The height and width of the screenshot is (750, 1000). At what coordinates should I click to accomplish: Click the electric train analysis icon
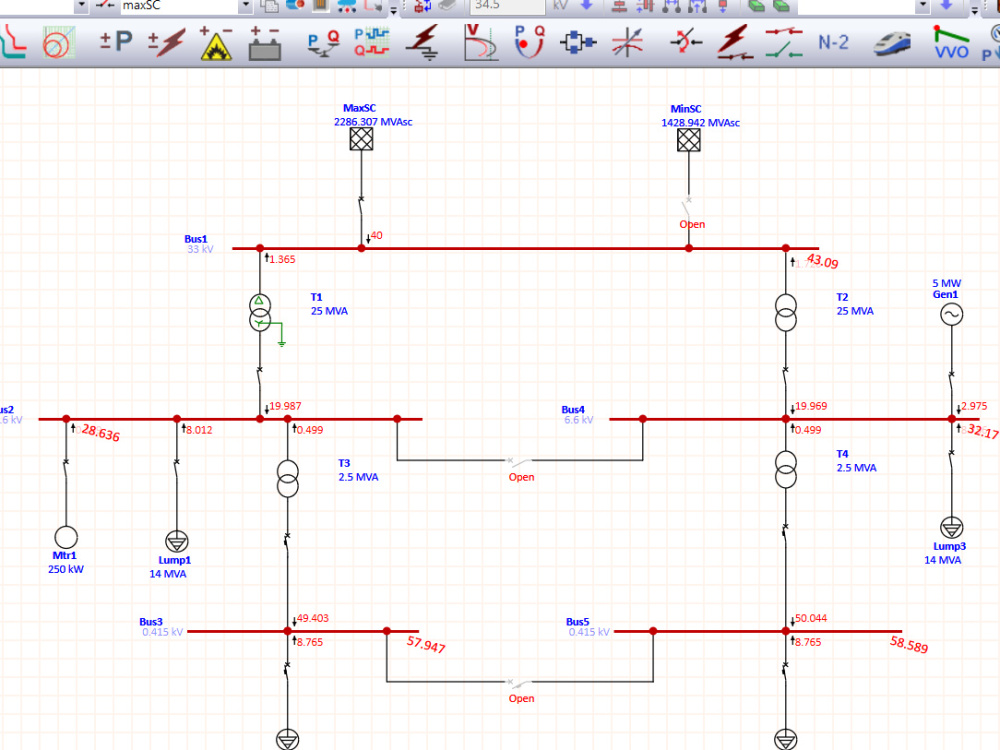click(891, 43)
